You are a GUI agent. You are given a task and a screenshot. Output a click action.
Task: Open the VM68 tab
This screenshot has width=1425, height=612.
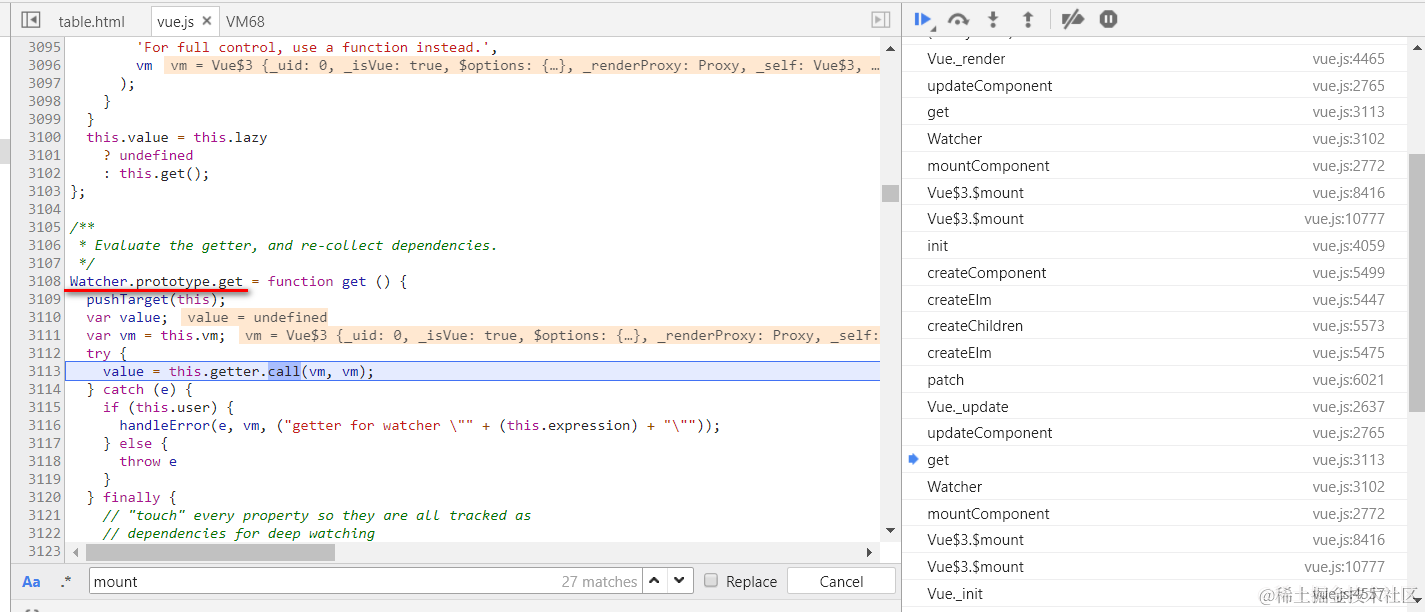[x=245, y=21]
